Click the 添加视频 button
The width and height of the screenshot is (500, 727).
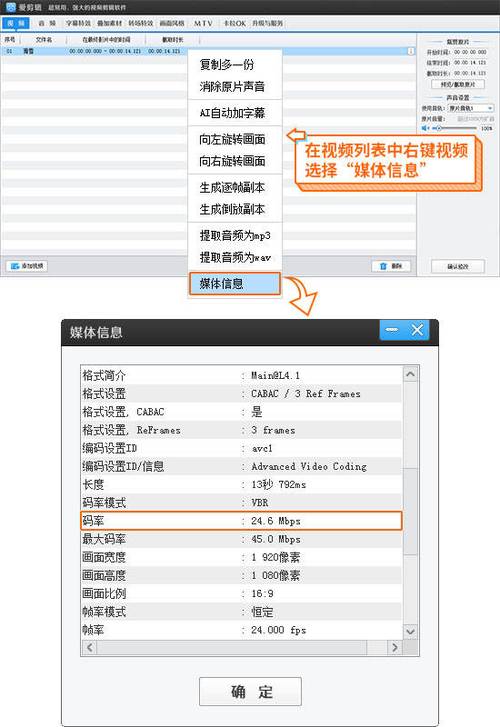[27, 266]
